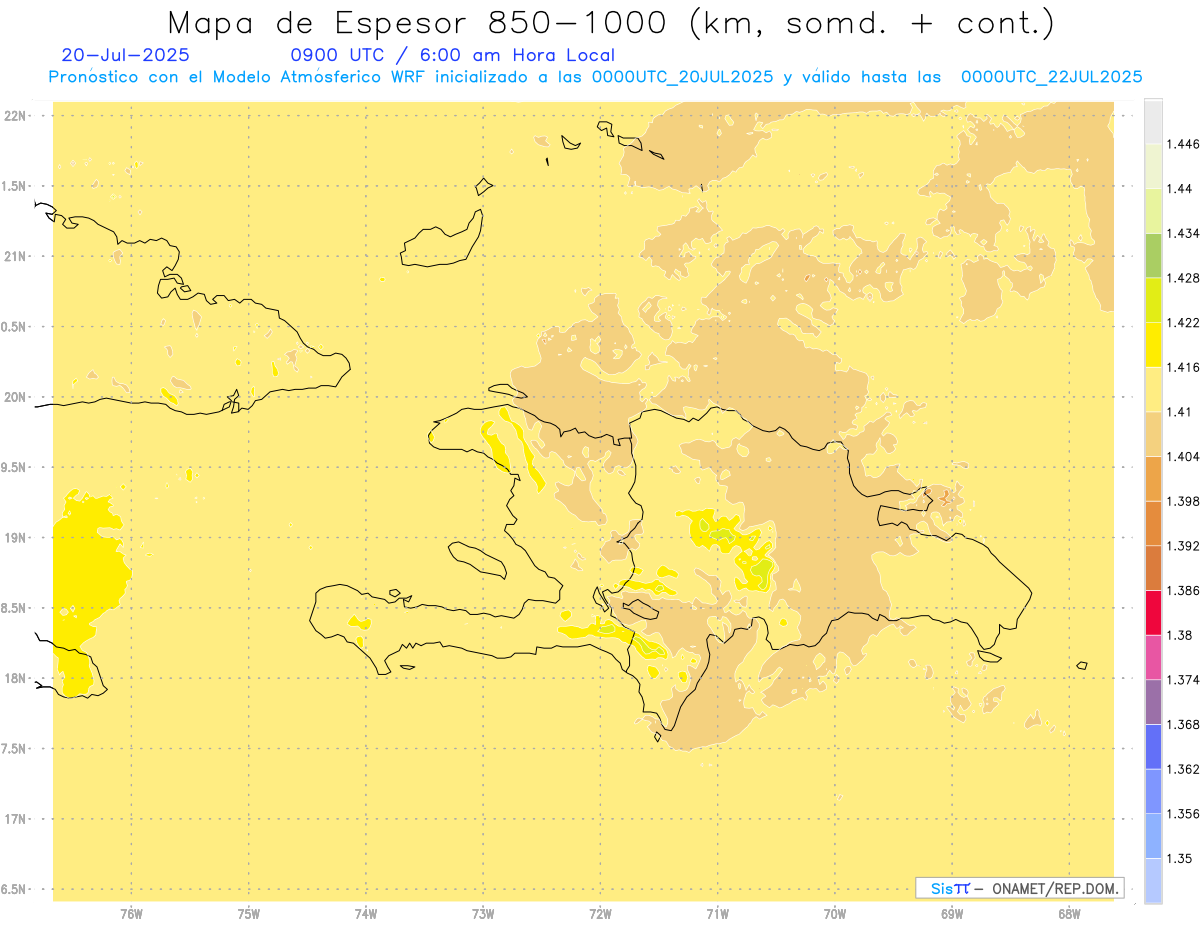Click the latitude label "7.5N"
The height and width of the screenshot is (927, 1200).
tap(14, 749)
